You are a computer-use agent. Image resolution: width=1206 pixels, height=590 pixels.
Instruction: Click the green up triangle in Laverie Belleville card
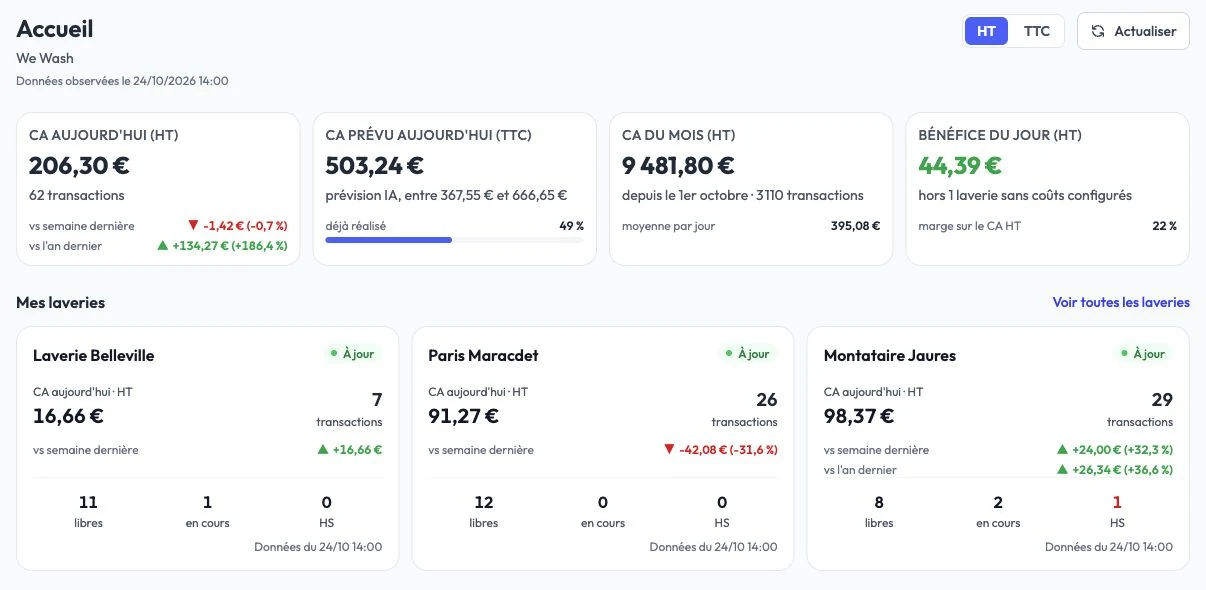[323, 450]
